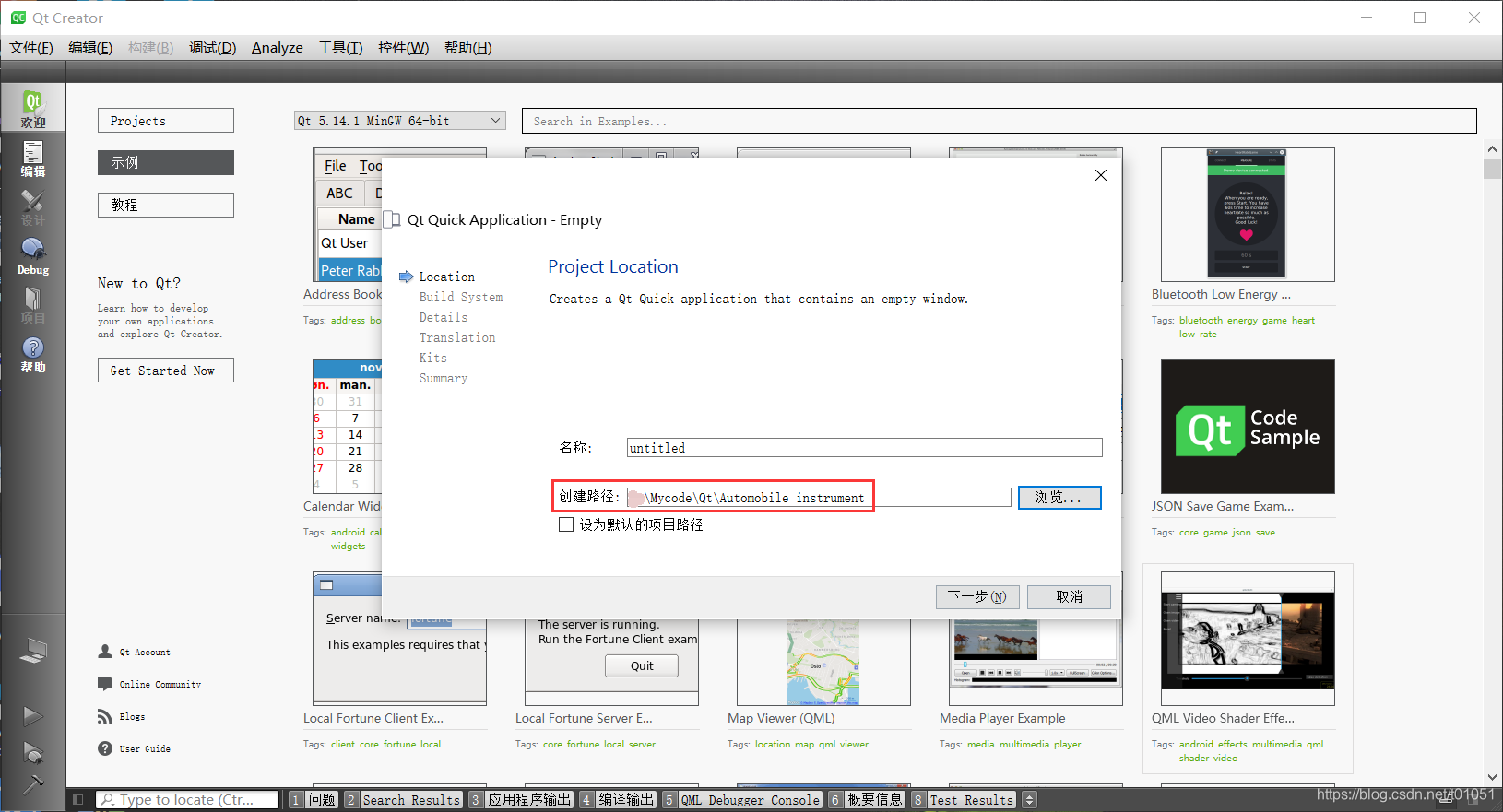The width and height of the screenshot is (1503, 812).
Task: Click the Type to locate field
Action: click(x=187, y=800)
